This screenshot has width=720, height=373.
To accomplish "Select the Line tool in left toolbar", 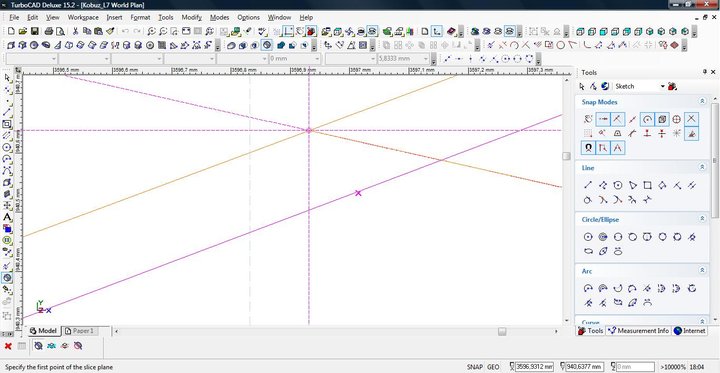I will click(x=7, y=113).
